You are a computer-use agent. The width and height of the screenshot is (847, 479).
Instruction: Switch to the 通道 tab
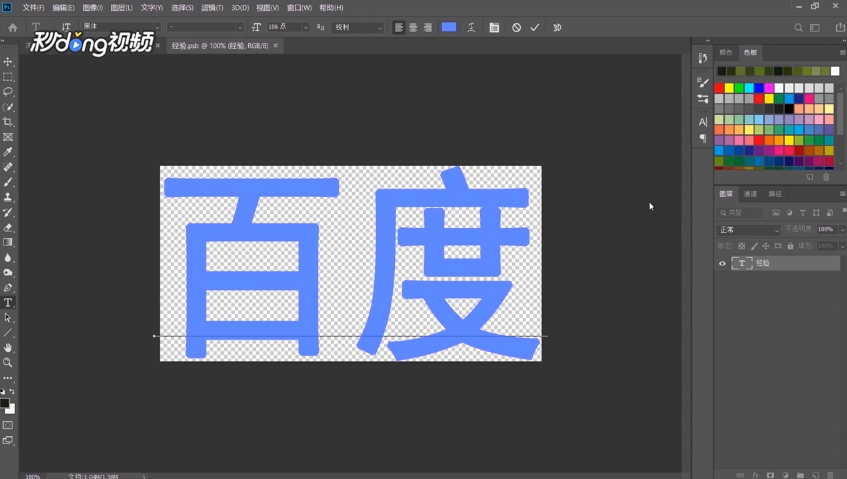point(750,194)
